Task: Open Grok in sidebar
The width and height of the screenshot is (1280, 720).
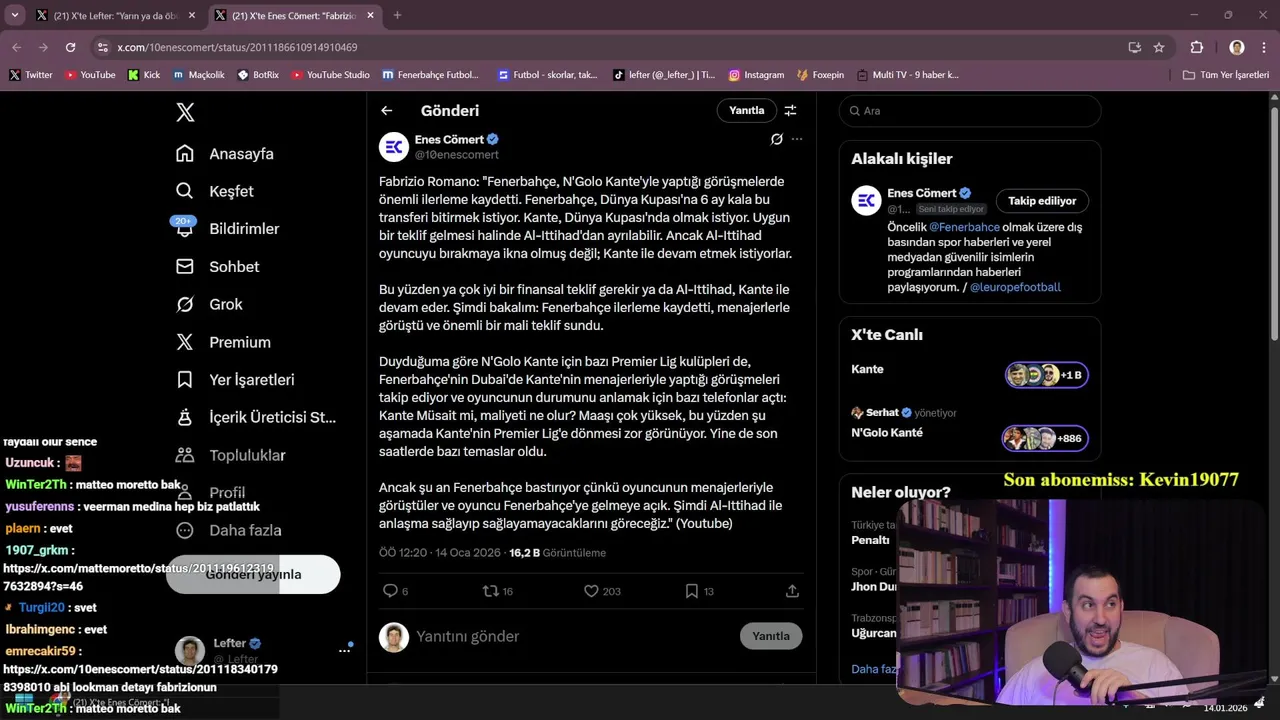Action: tap(209, 304)
